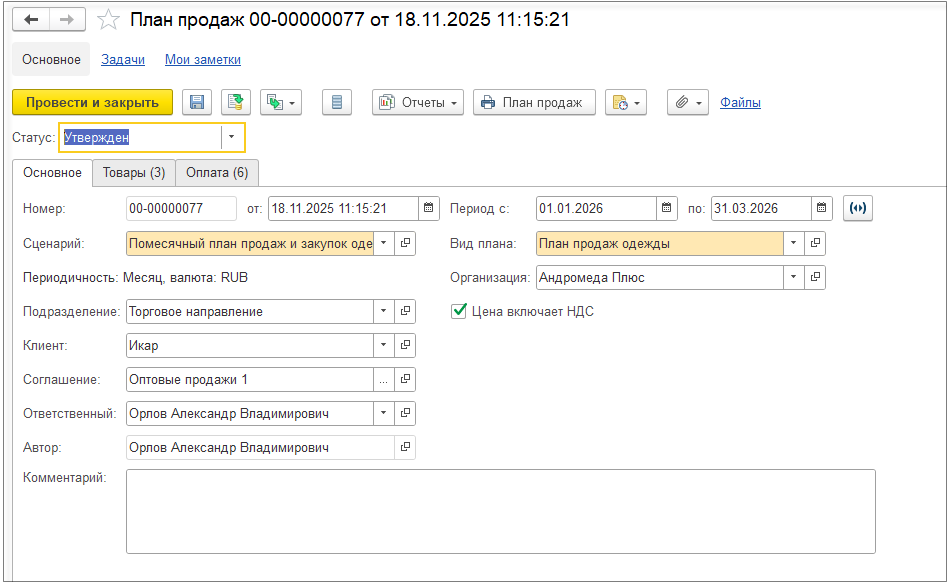Print using the План продаж button
This screenshot has height=582, width=947.
(x=534, y=103)
